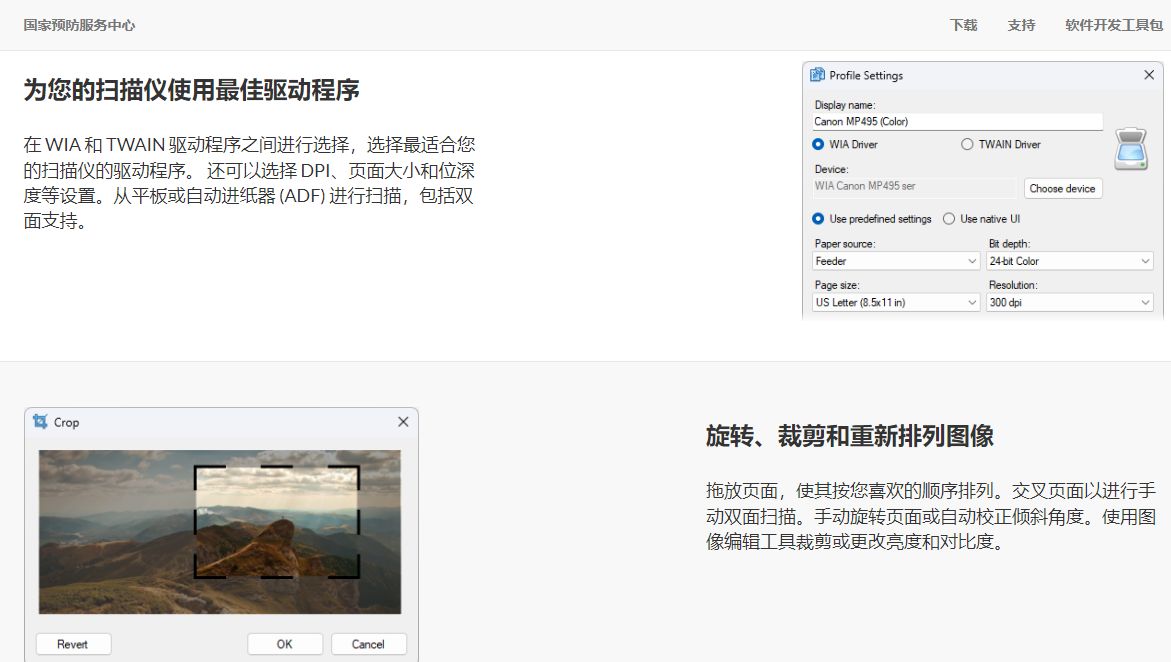This screenshot has height=662, width=1171.
Task: Open the Paper source dropdown
Action: click(x=896, y=261)
